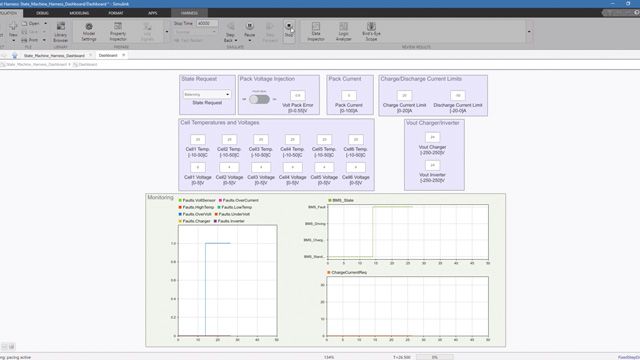Click the zoom percentage in the status bar

click(x=329, y=357)
